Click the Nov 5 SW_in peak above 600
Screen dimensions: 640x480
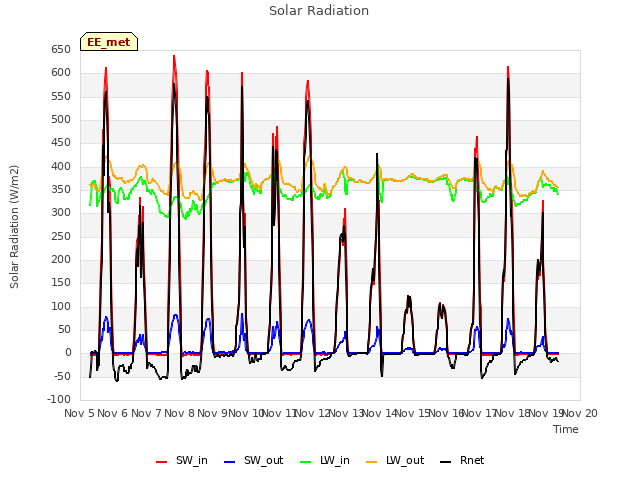pos(106,68)
